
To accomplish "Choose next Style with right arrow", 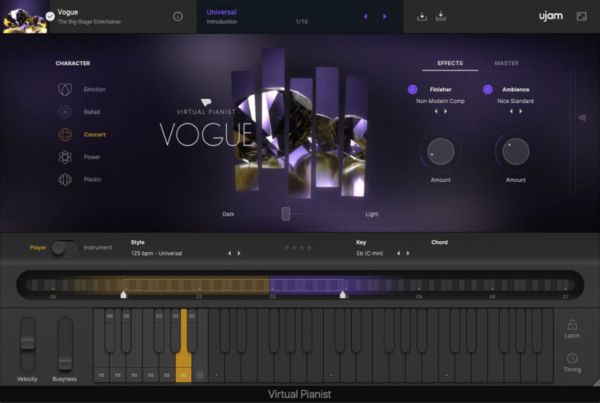I will point(239,253).
